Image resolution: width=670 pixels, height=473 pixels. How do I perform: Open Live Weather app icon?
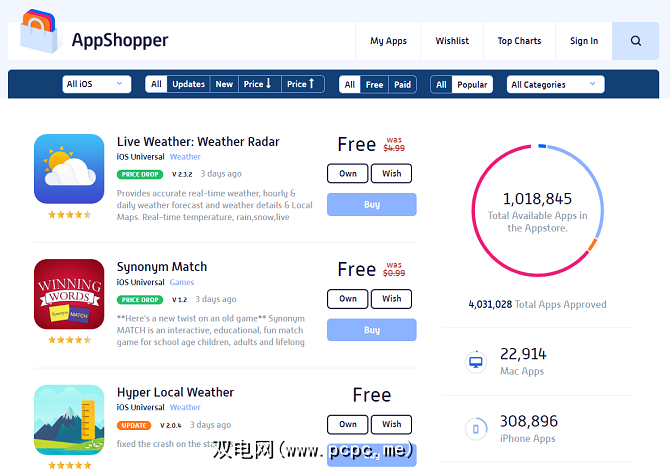click(69, 169)
